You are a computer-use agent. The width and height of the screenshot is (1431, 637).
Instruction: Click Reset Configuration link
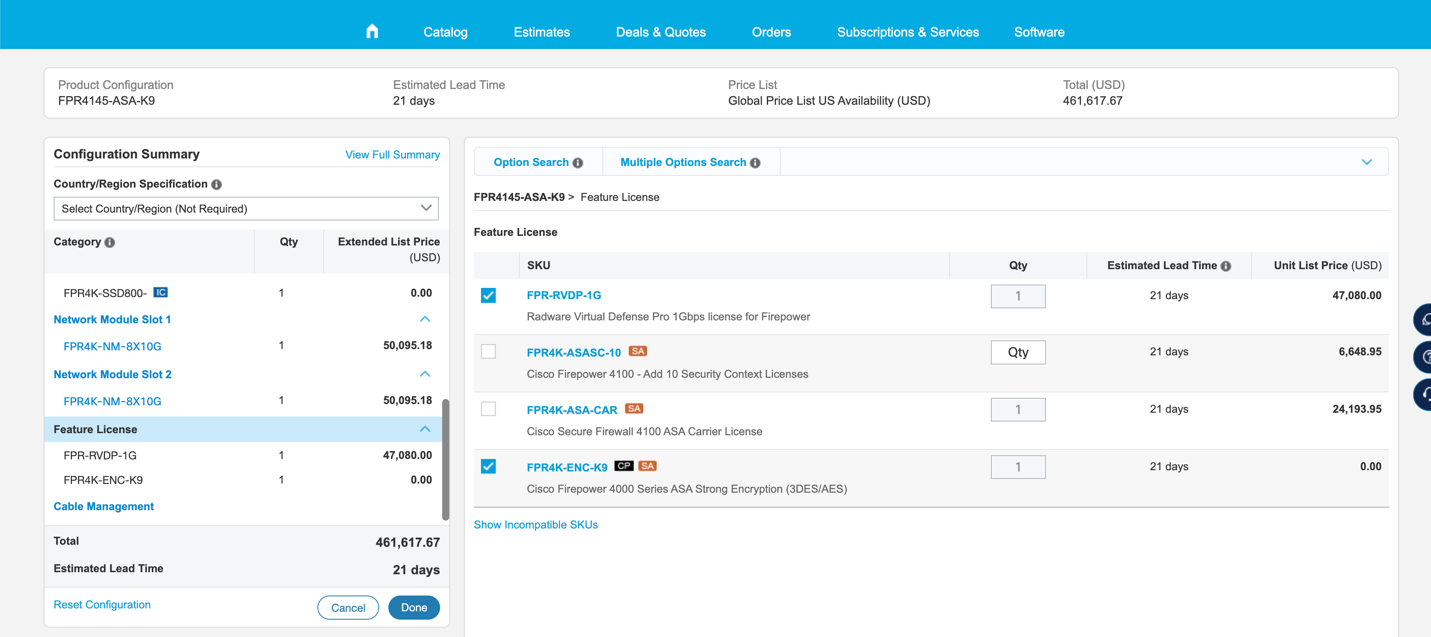pos(102,605)
